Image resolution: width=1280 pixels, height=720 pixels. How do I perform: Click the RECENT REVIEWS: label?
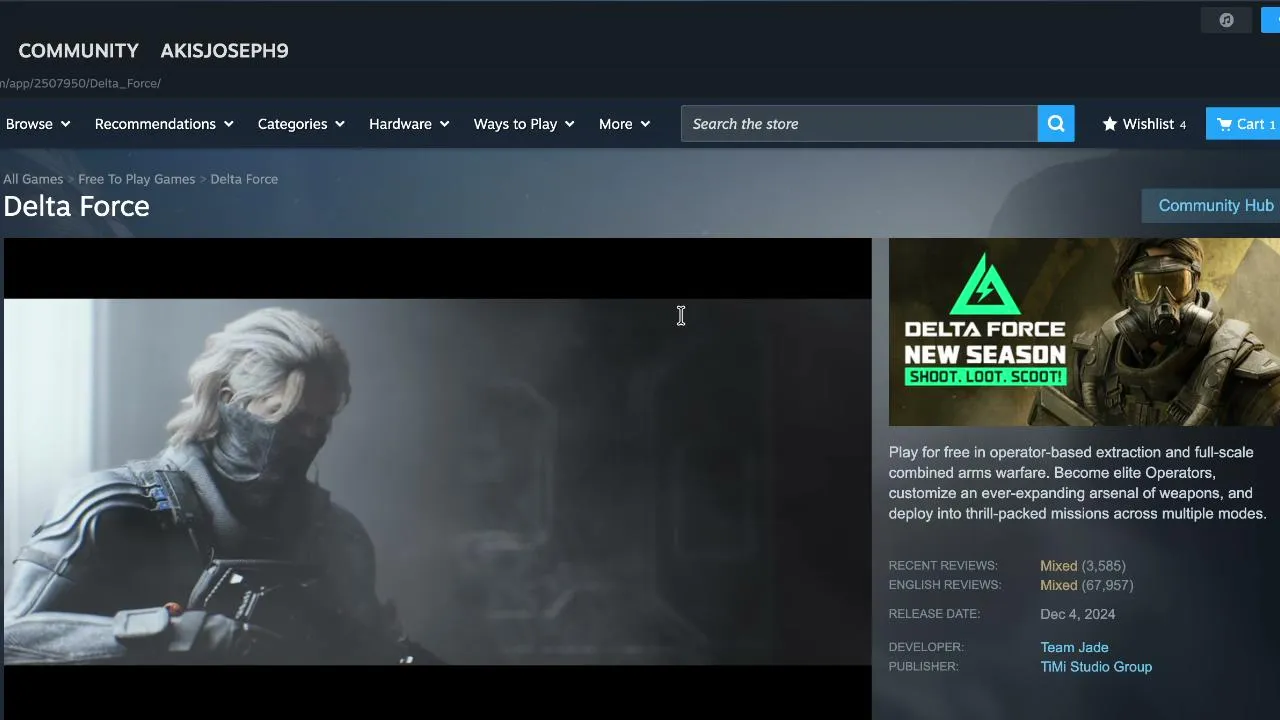[x=943, y=566]
